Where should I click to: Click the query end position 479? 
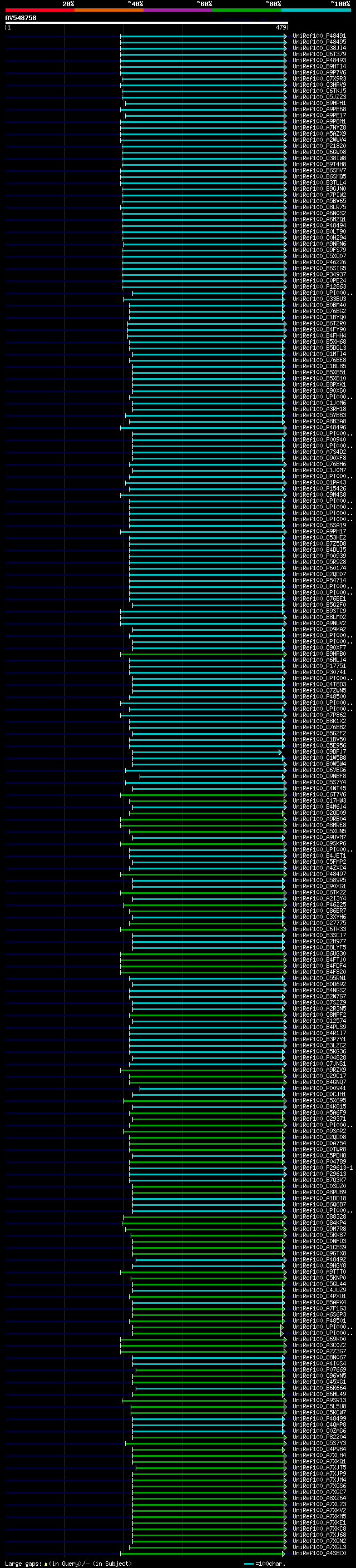281,27
